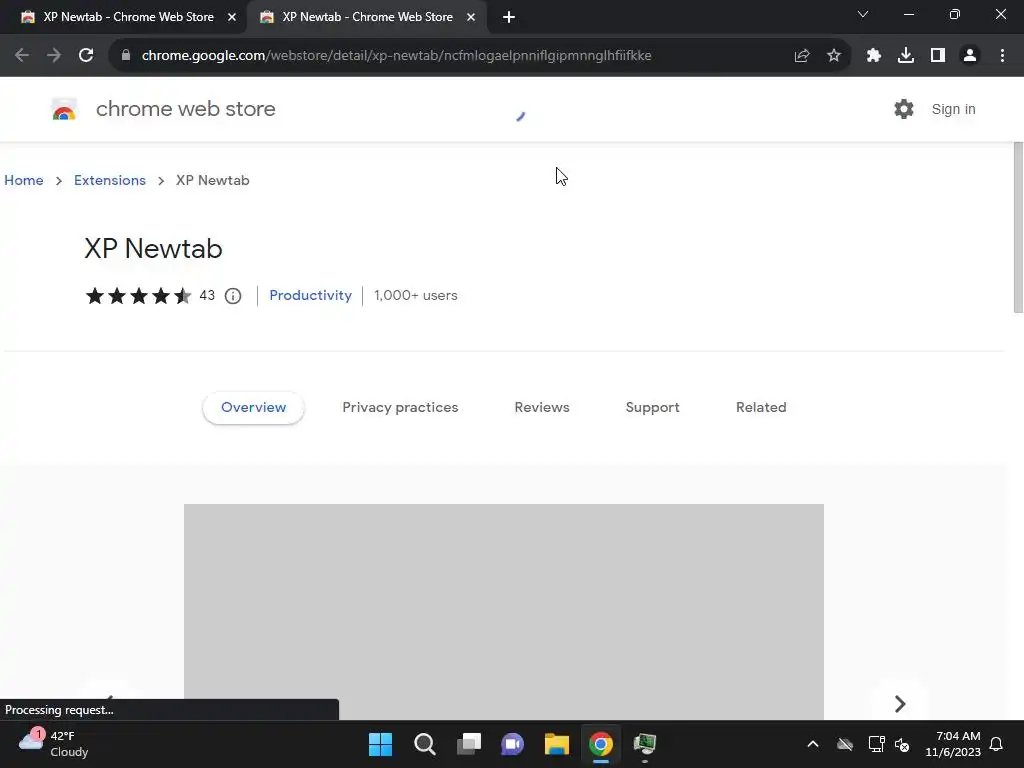1024x768 pixels.
Task: Open the Related tab
Action: [x=761, y=408]
